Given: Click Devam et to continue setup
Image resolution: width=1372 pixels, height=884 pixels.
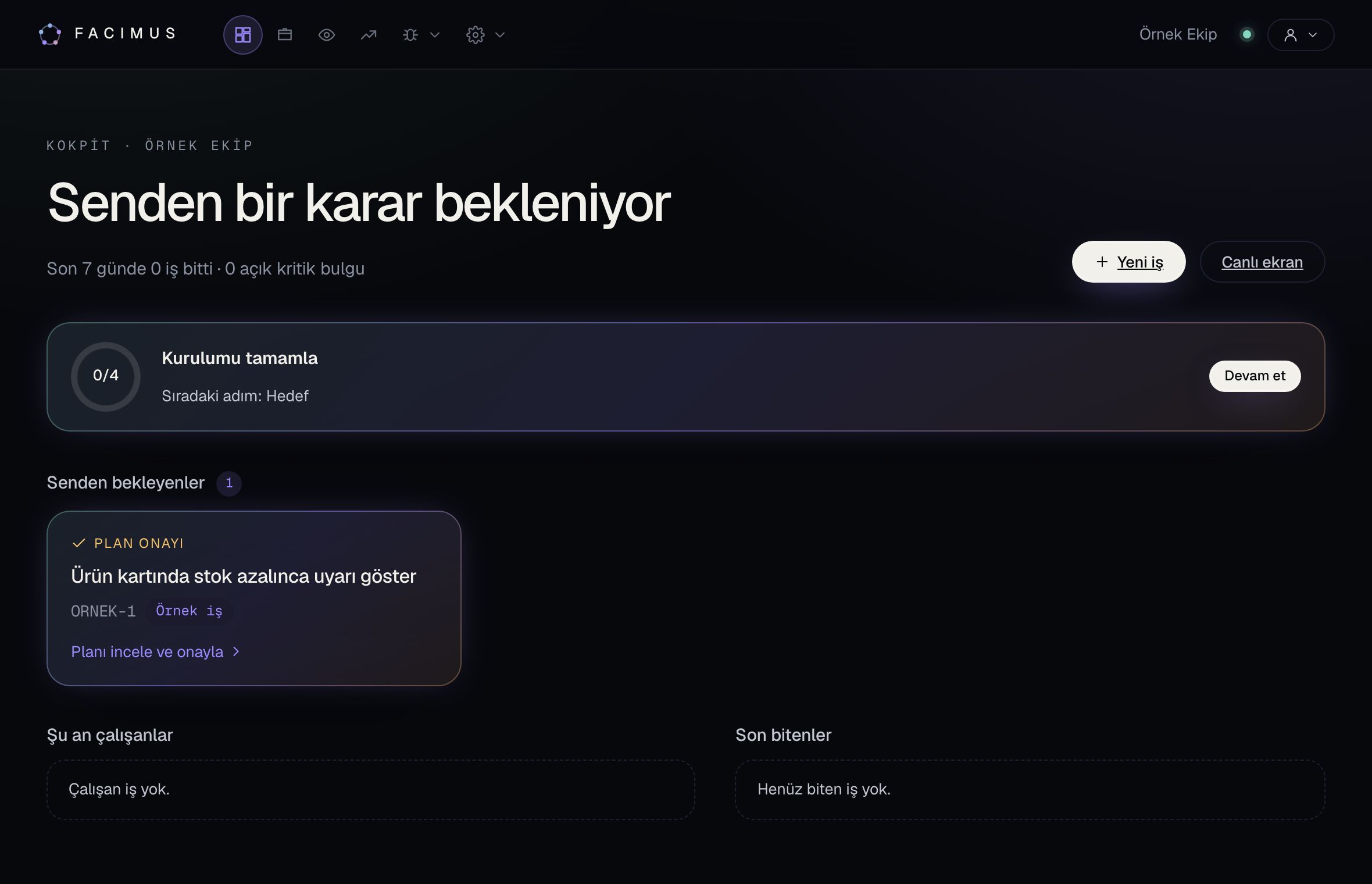Looking at the screenshot, I should (x=1255, y=376).
